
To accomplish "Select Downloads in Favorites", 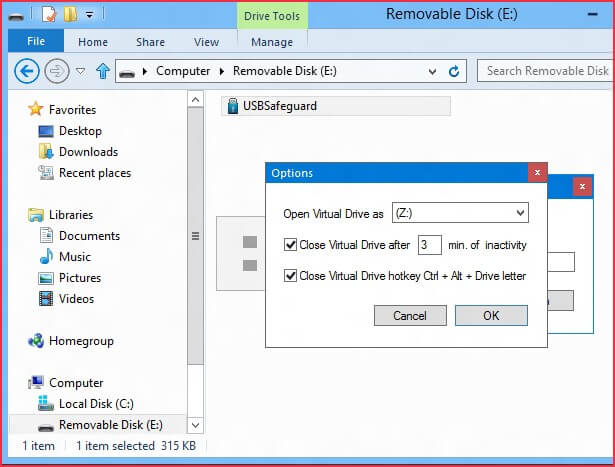I will 88,152.
